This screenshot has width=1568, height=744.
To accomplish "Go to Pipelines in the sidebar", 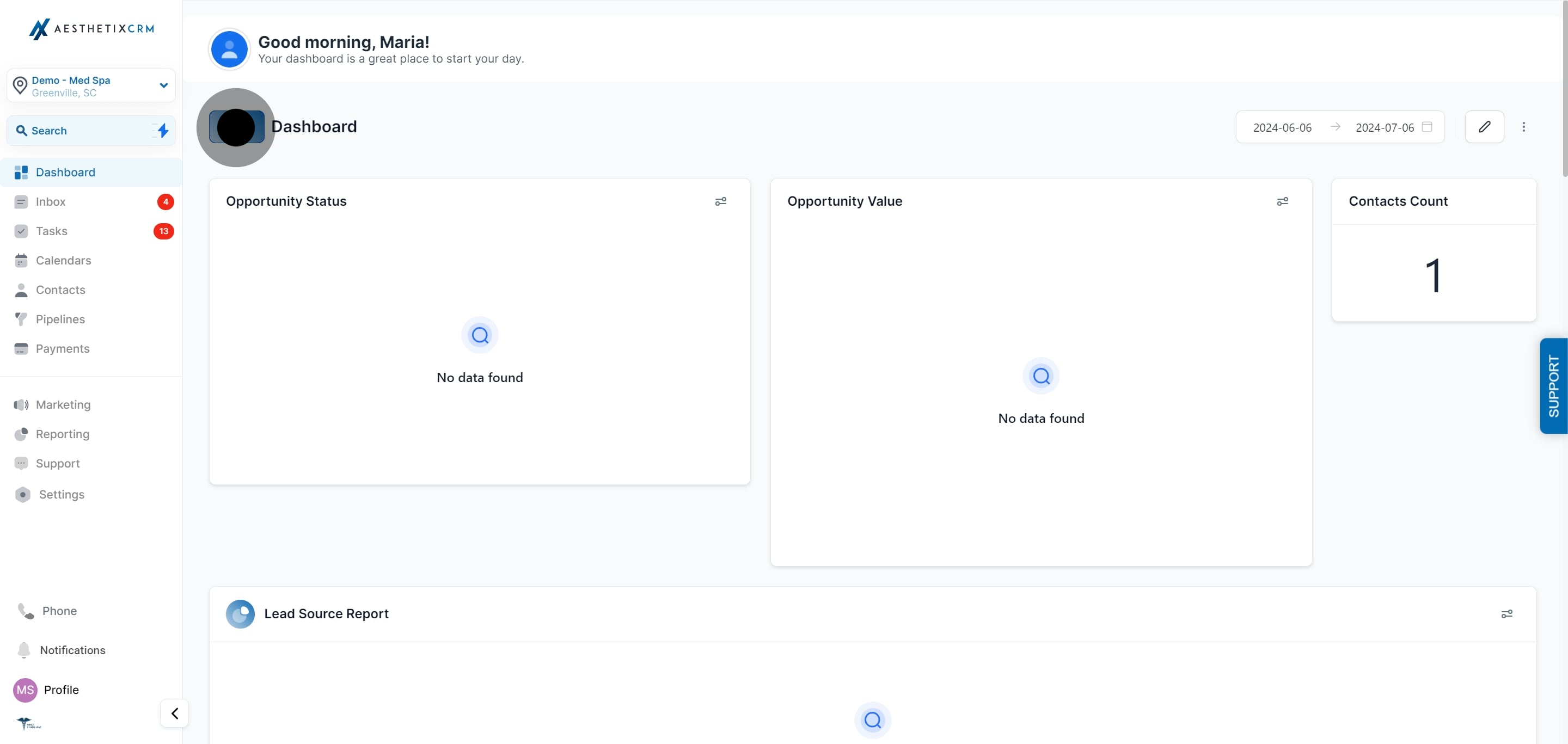I will [x=60, y=319].
